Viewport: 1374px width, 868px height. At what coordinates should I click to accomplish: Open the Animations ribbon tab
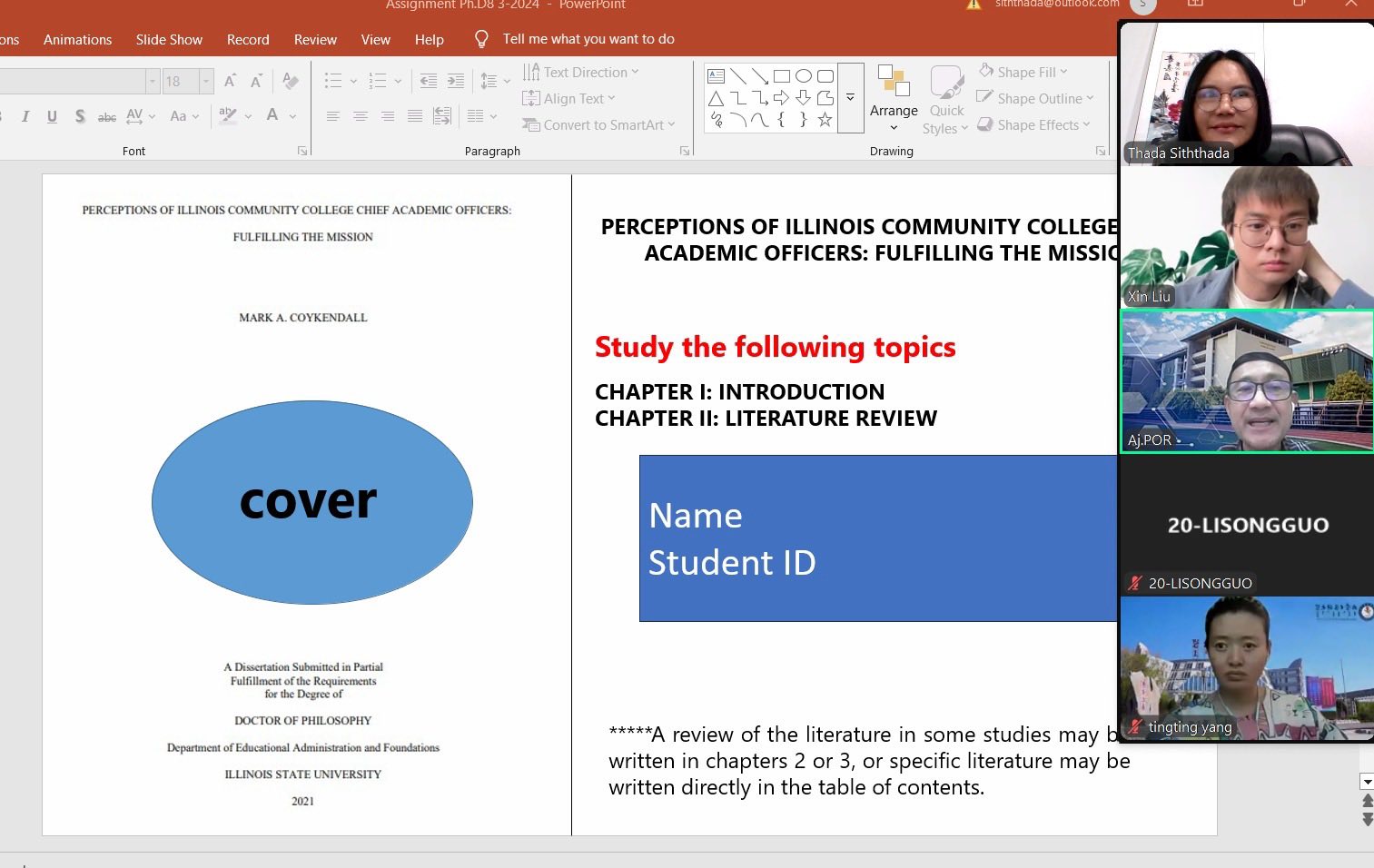[77, 39]
